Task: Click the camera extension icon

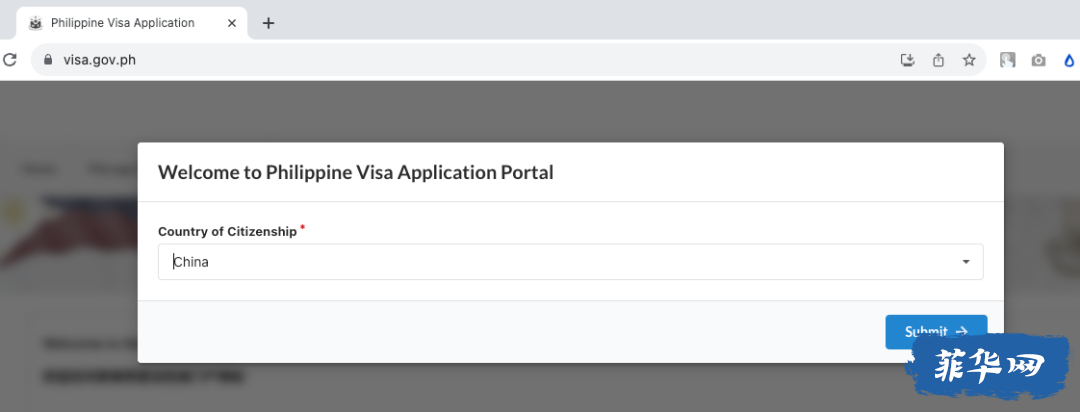Action: (x=1039, y=61)
